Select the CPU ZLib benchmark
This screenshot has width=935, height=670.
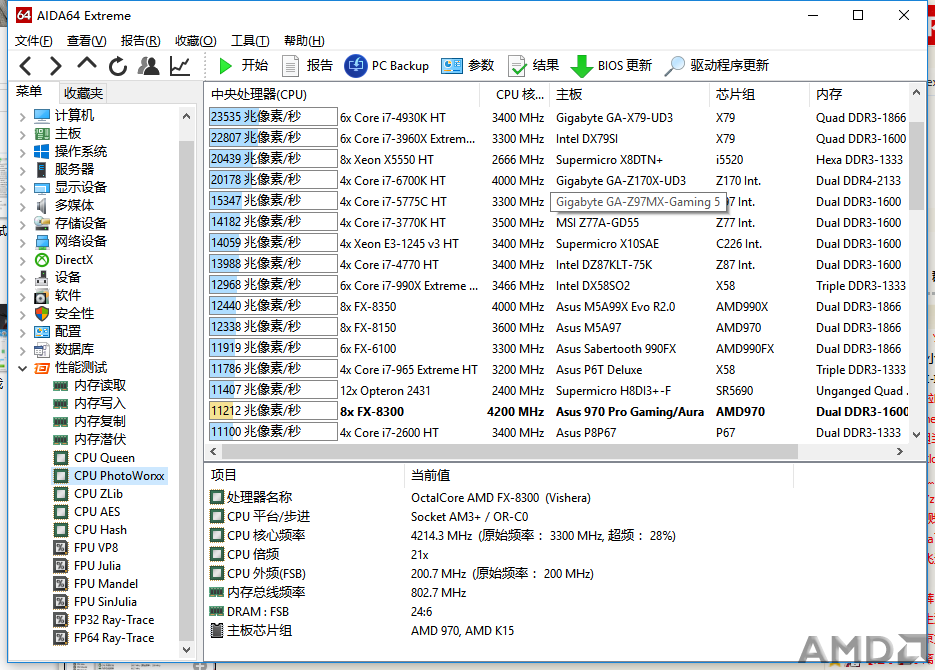coord(98,494)
